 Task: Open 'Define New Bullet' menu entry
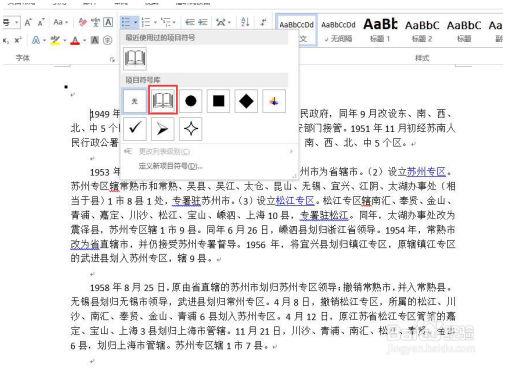pyautogui.click(x=170, y=166)
